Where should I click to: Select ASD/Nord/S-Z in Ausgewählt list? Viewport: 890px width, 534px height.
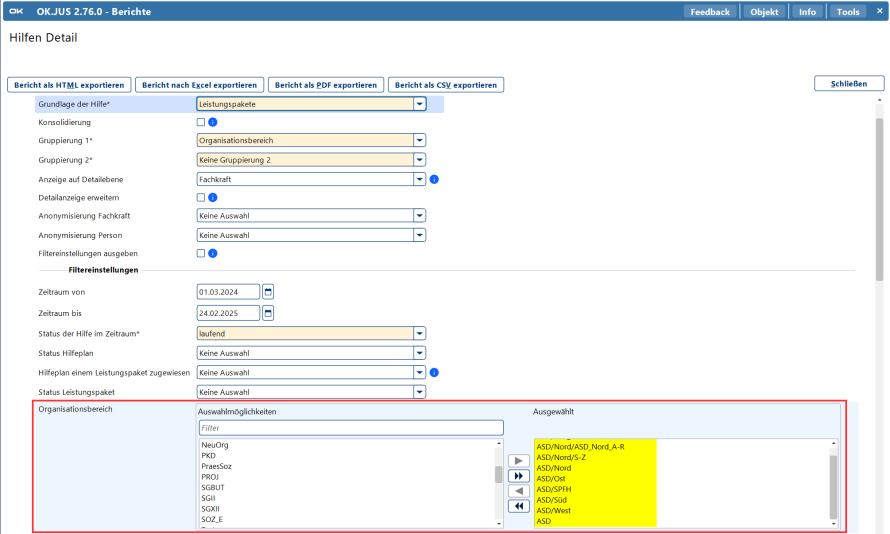click(x=561, y=457)
